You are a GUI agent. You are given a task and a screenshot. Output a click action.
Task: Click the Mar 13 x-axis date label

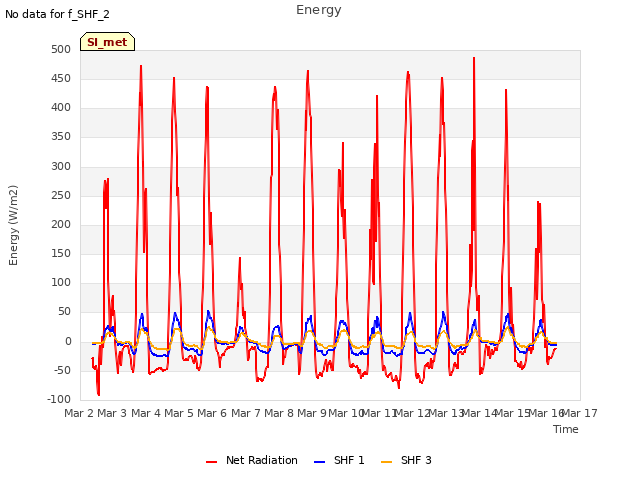tap(446, 413)
